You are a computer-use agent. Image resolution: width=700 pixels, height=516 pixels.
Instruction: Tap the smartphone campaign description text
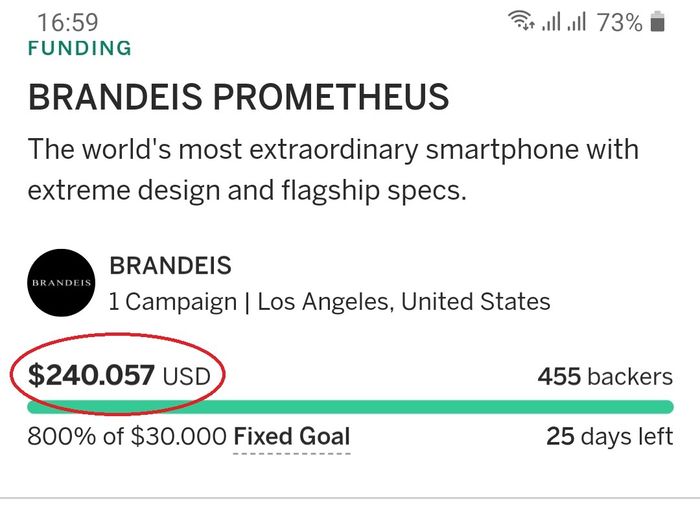pyautogui.click(x=333, y=169)
